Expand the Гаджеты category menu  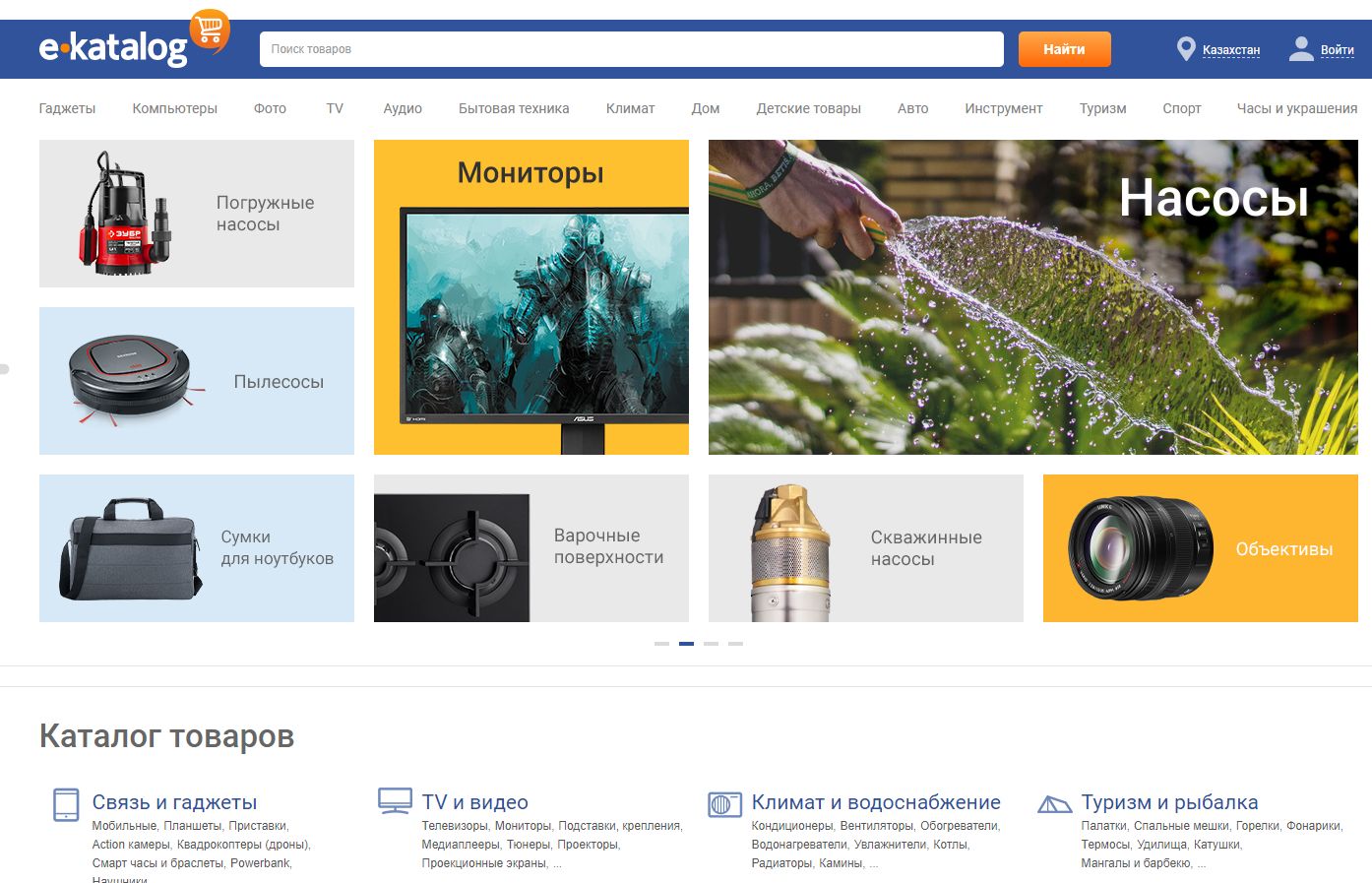pos(67,108)
